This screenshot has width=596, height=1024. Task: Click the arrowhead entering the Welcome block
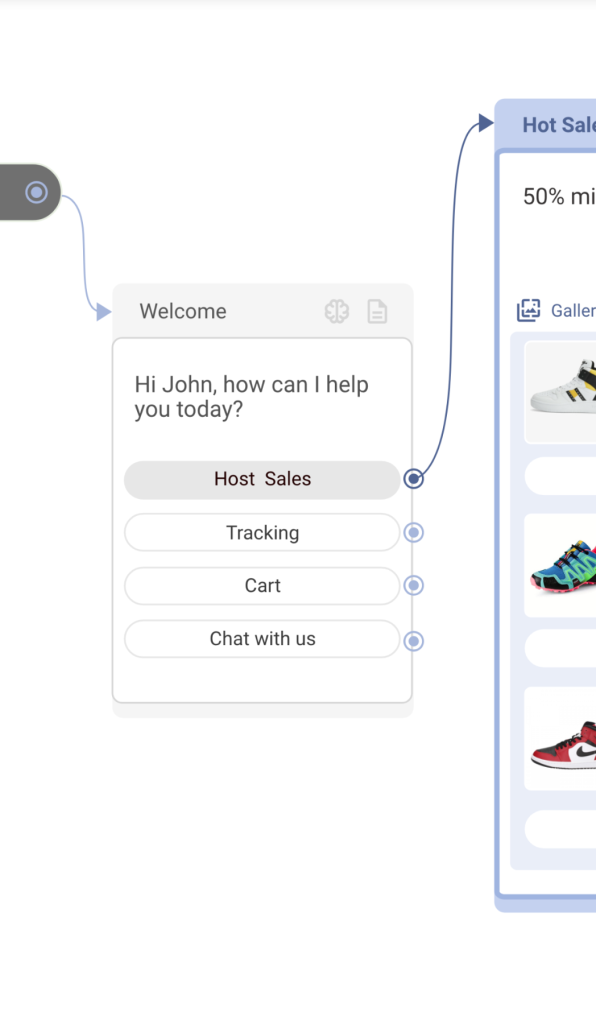click(103, 312)
